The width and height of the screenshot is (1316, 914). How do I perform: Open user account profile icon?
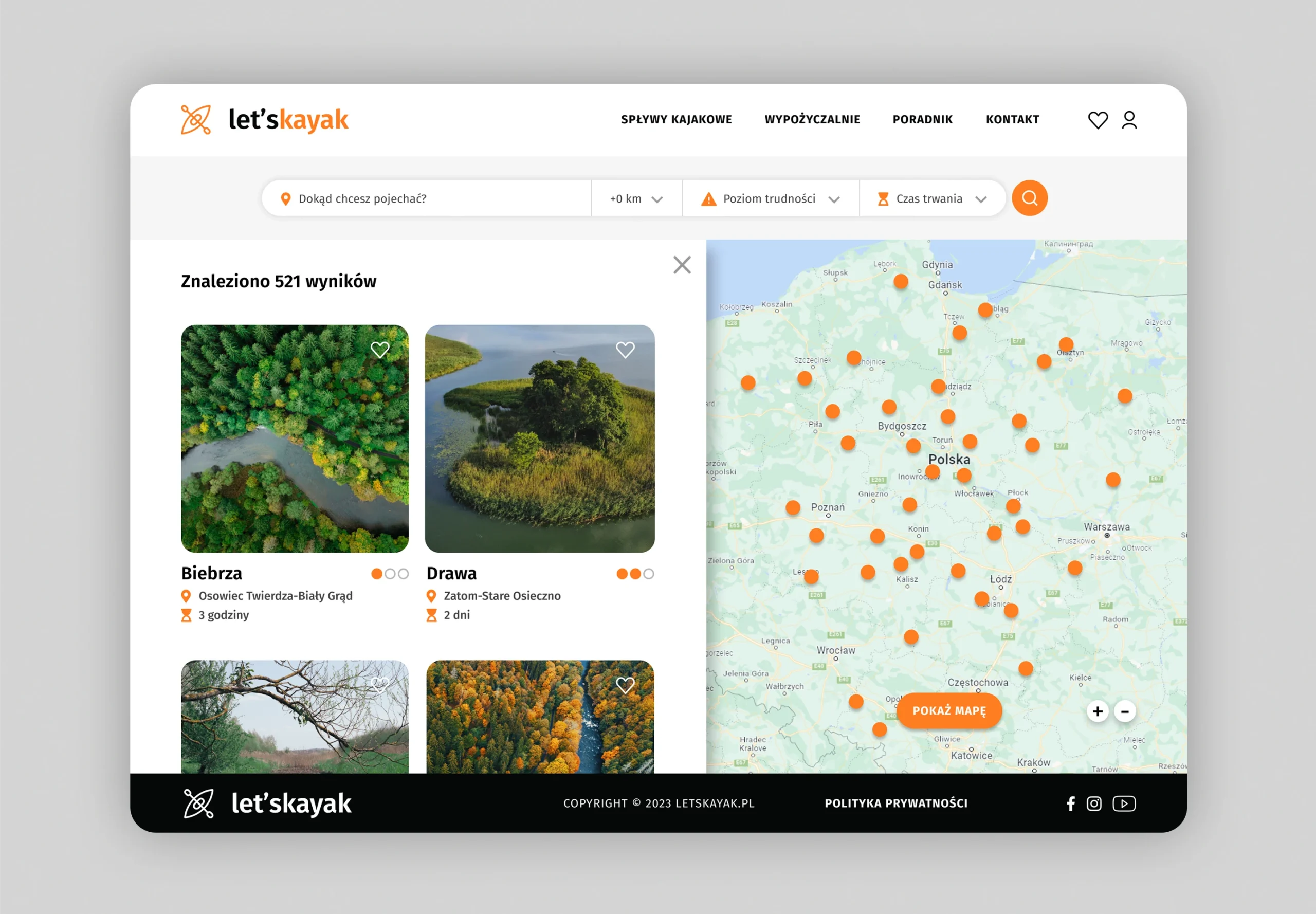click(x=1129, y=120)
